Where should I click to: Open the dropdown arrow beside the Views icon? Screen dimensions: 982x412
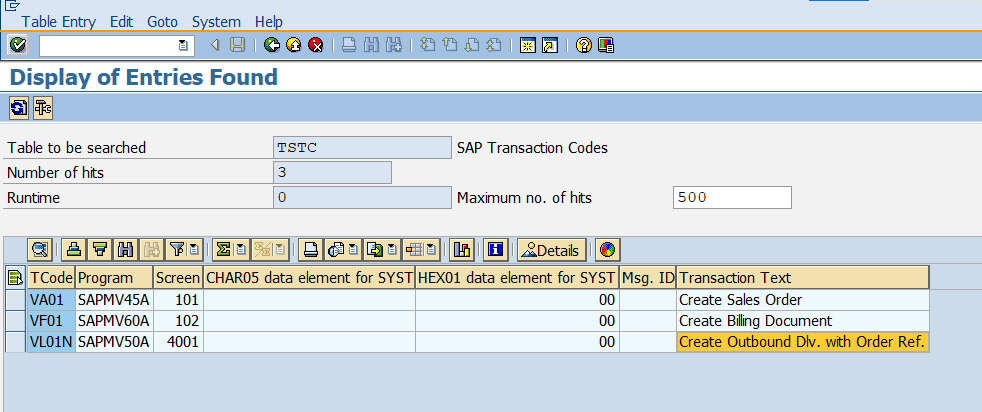point(354,250)
